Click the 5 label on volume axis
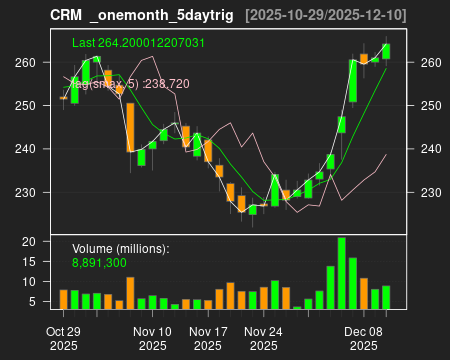 point(32,302)
